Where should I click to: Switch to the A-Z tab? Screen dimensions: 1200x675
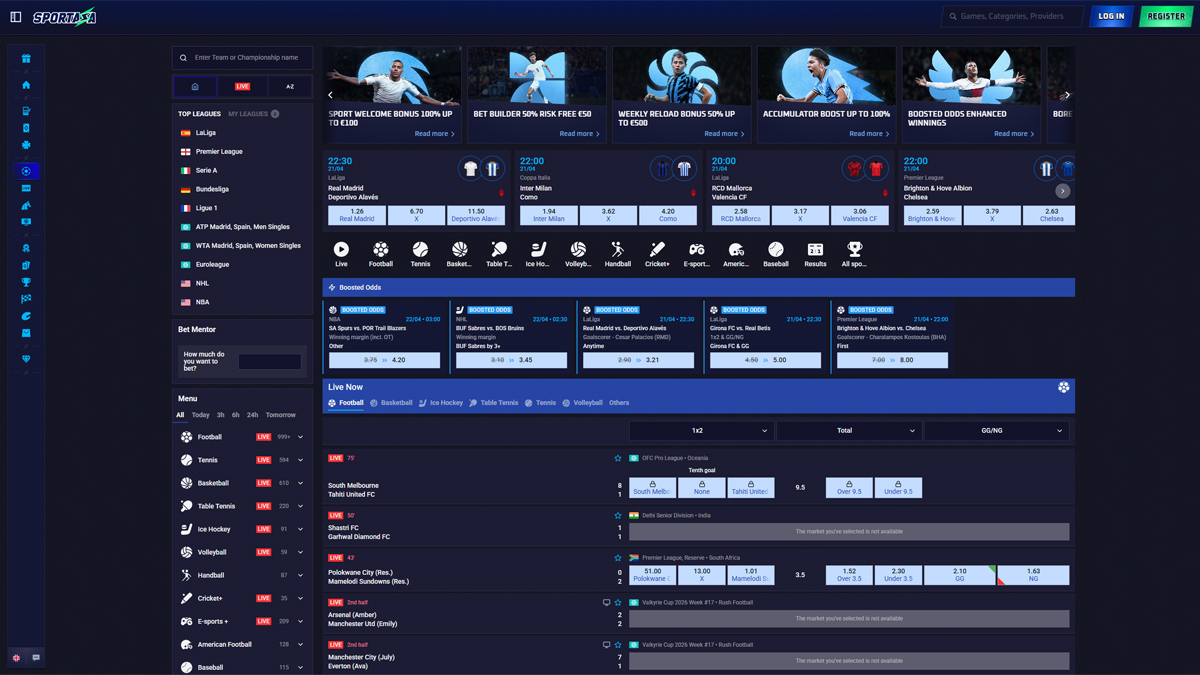click(290, 87)
